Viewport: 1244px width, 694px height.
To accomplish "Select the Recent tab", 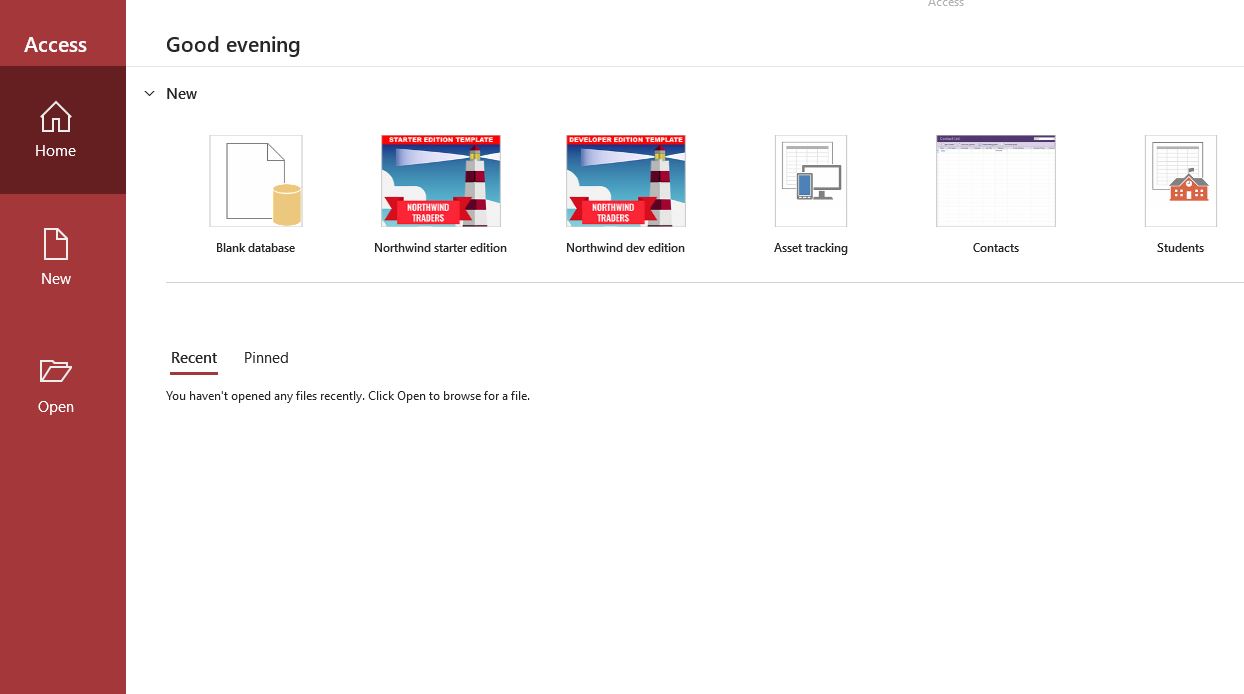I will (193, 358).
